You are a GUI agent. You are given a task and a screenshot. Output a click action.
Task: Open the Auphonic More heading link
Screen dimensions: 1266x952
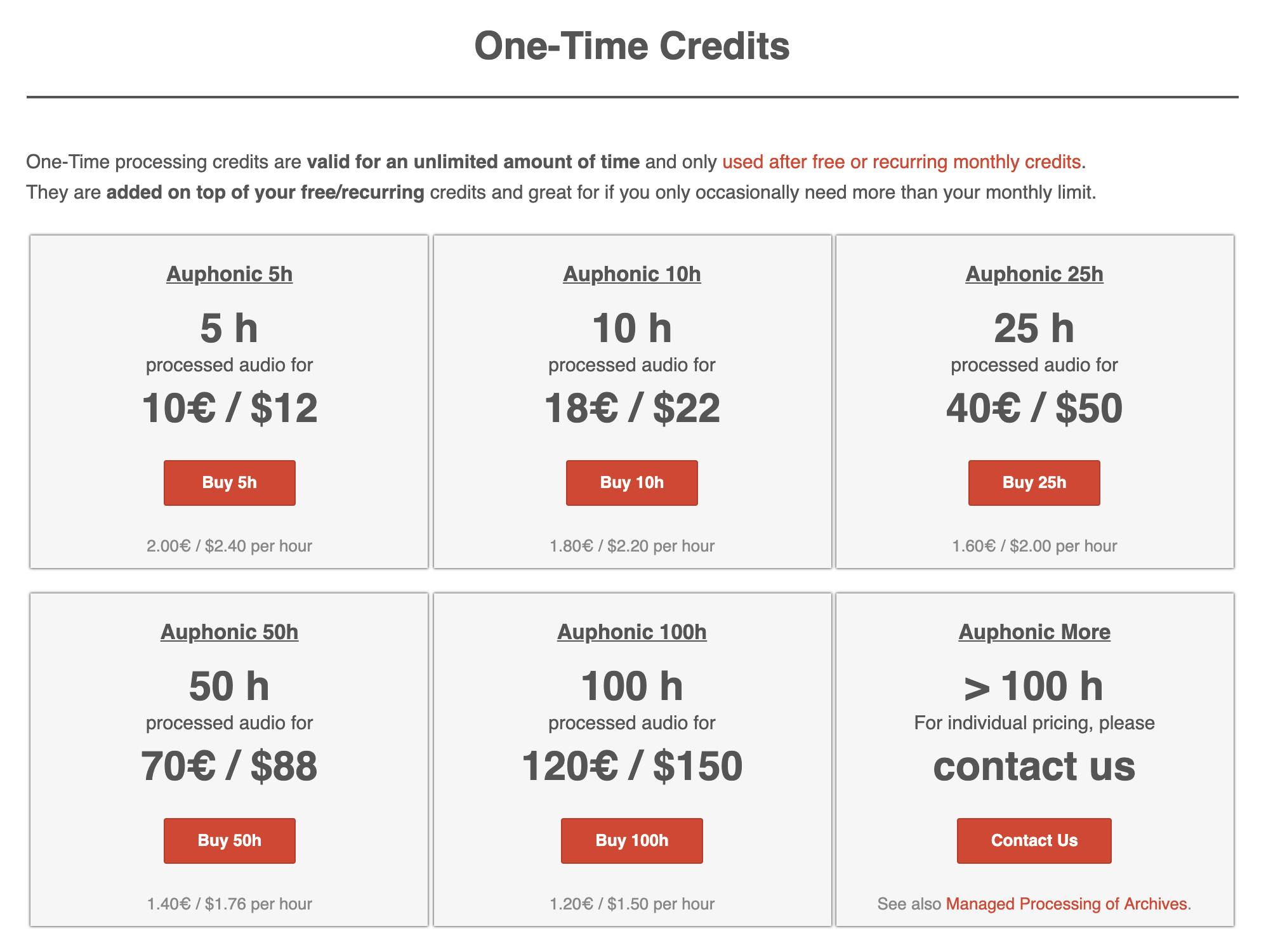(1034, 632)
